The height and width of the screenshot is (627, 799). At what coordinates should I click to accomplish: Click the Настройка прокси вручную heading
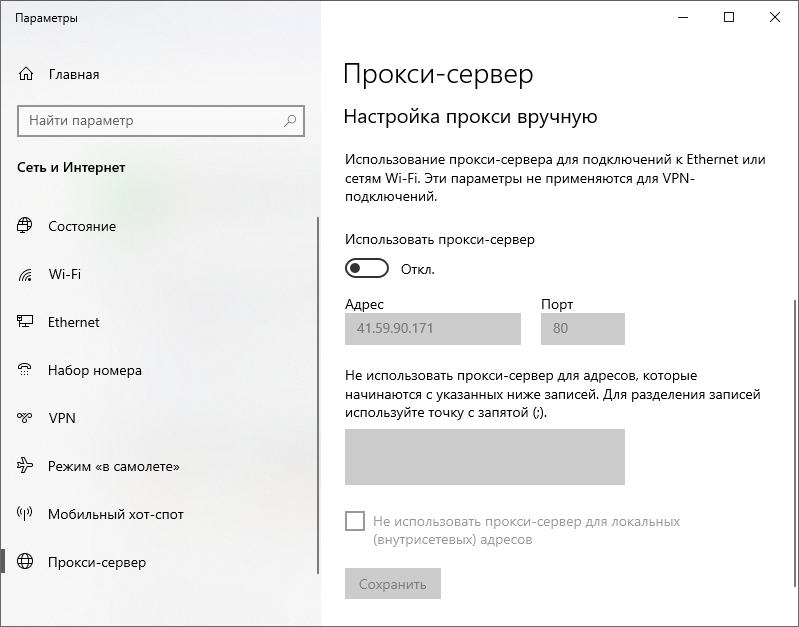(x=470, y=117)
